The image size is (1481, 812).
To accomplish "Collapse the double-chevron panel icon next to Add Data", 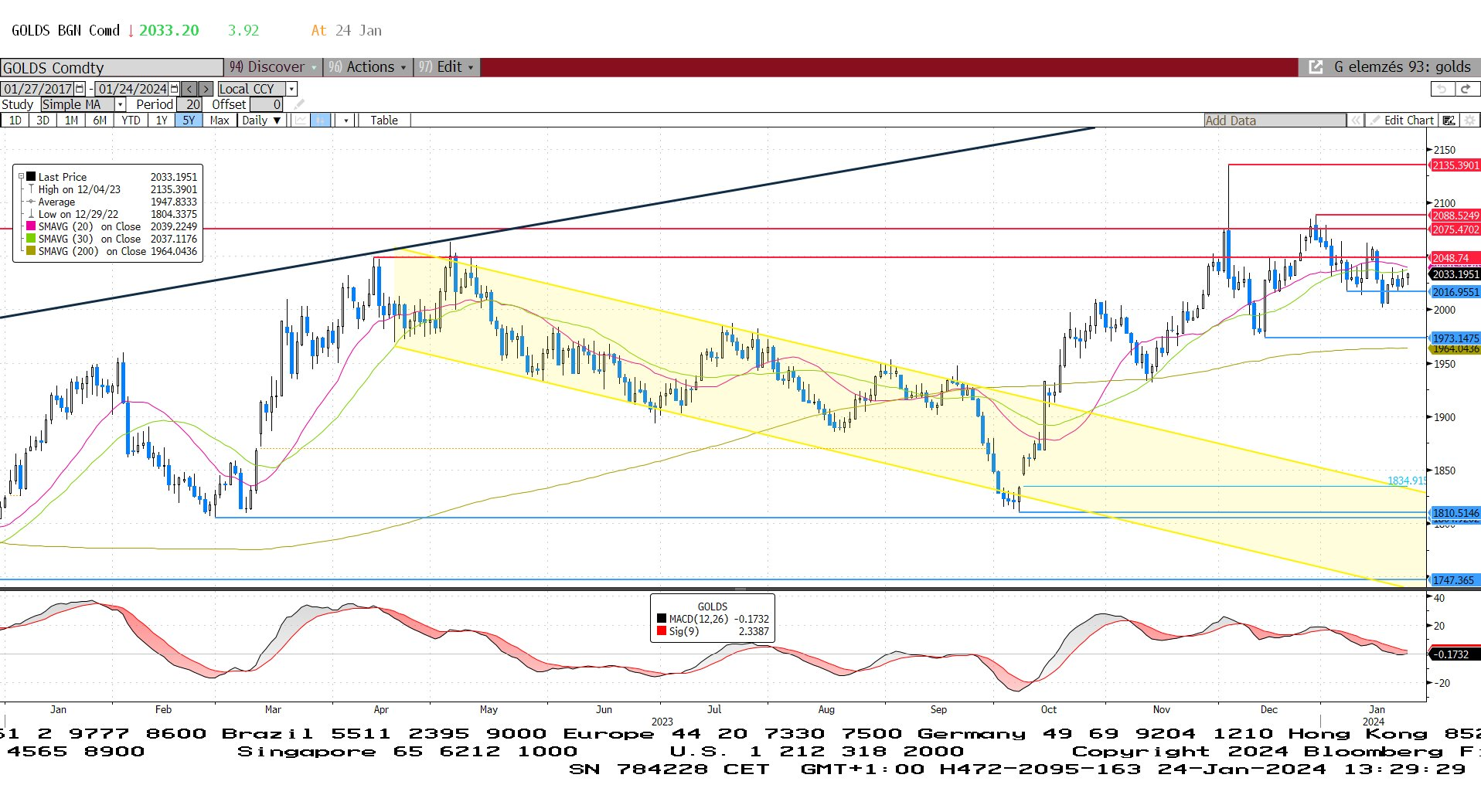I will click(1355, 121).
